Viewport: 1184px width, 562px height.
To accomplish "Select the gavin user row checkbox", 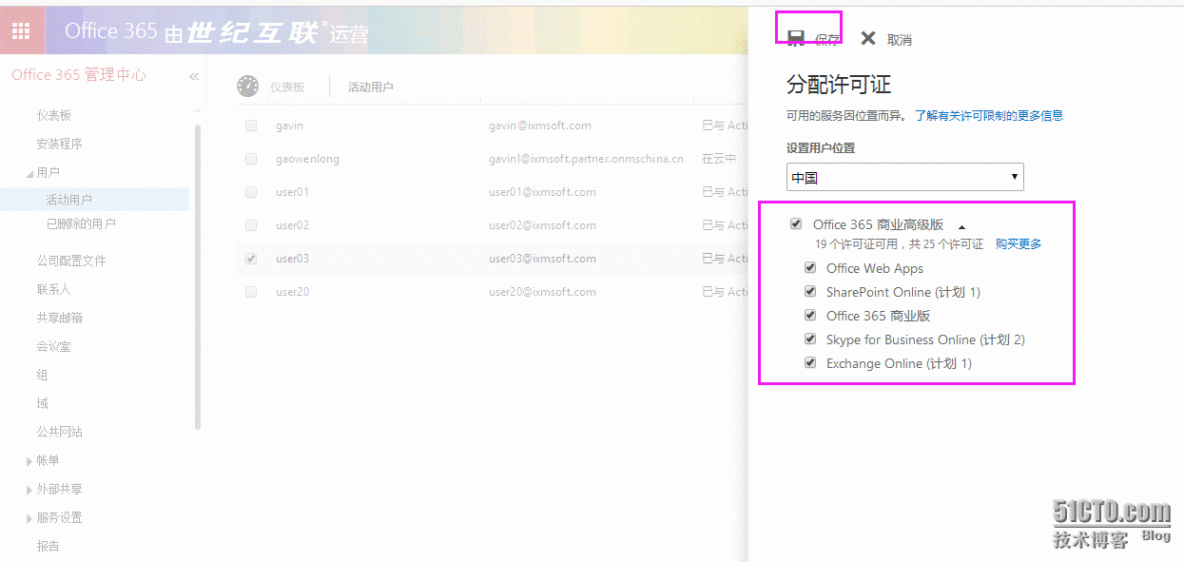I will click(251, 125).
